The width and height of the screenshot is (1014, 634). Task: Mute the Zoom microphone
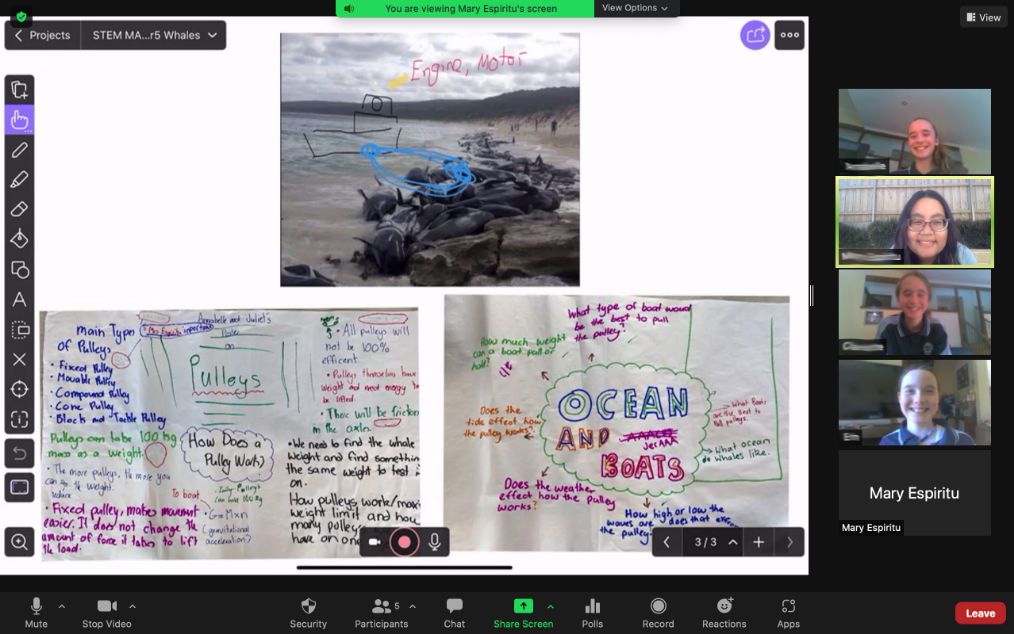tap(36, 612)
